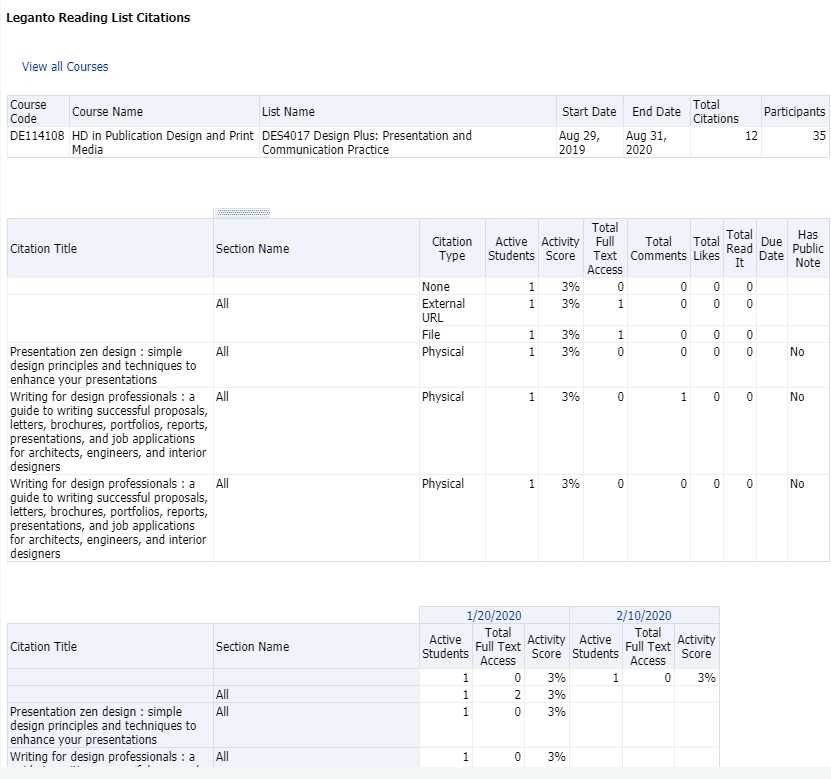Image resolution: width=831 pixels, height=779 pixels.
Task: Click the Due Date column header
Action: [x=772, y=249]
